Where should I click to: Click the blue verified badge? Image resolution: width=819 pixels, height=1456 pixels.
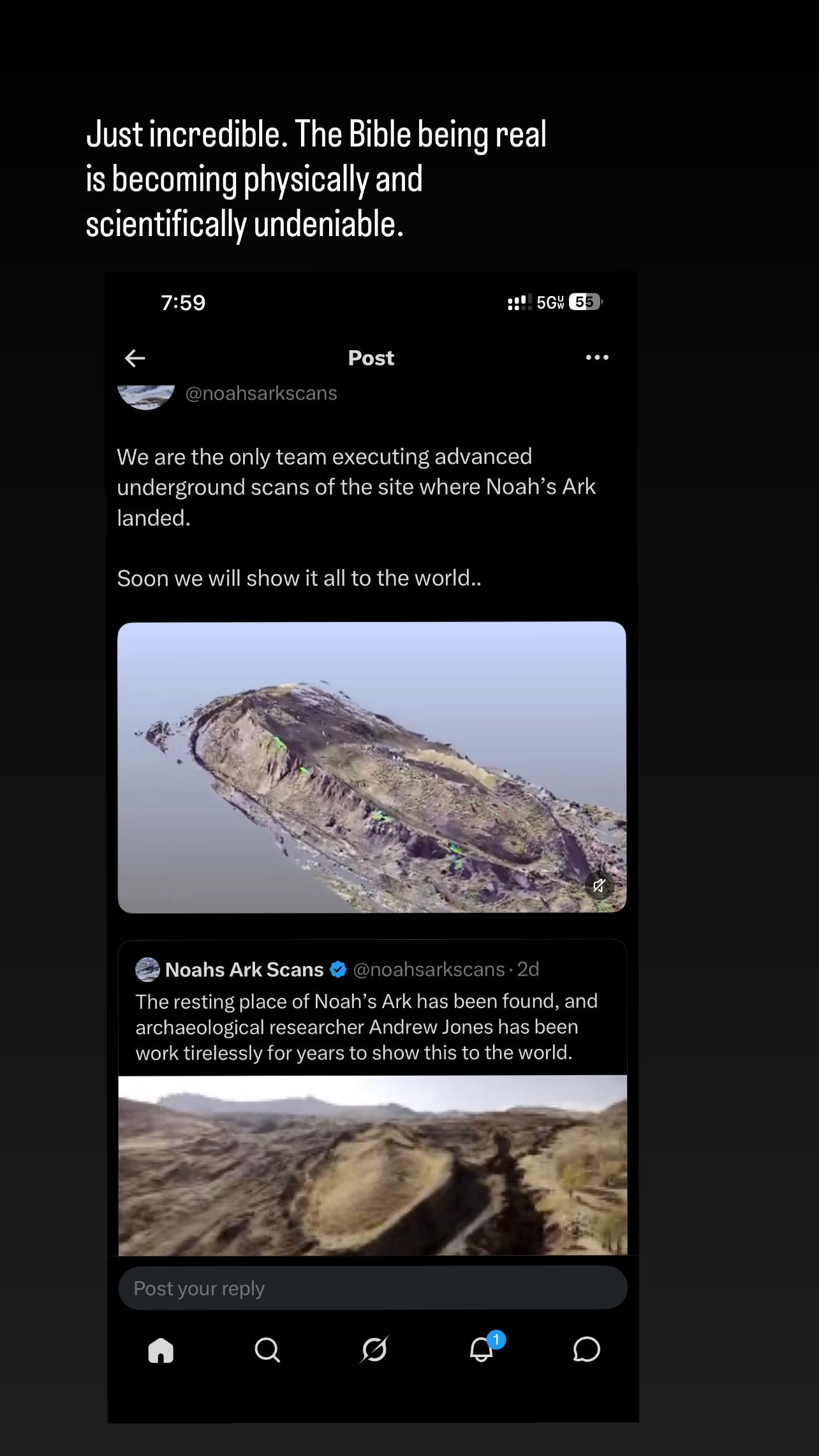click(338, 970)
